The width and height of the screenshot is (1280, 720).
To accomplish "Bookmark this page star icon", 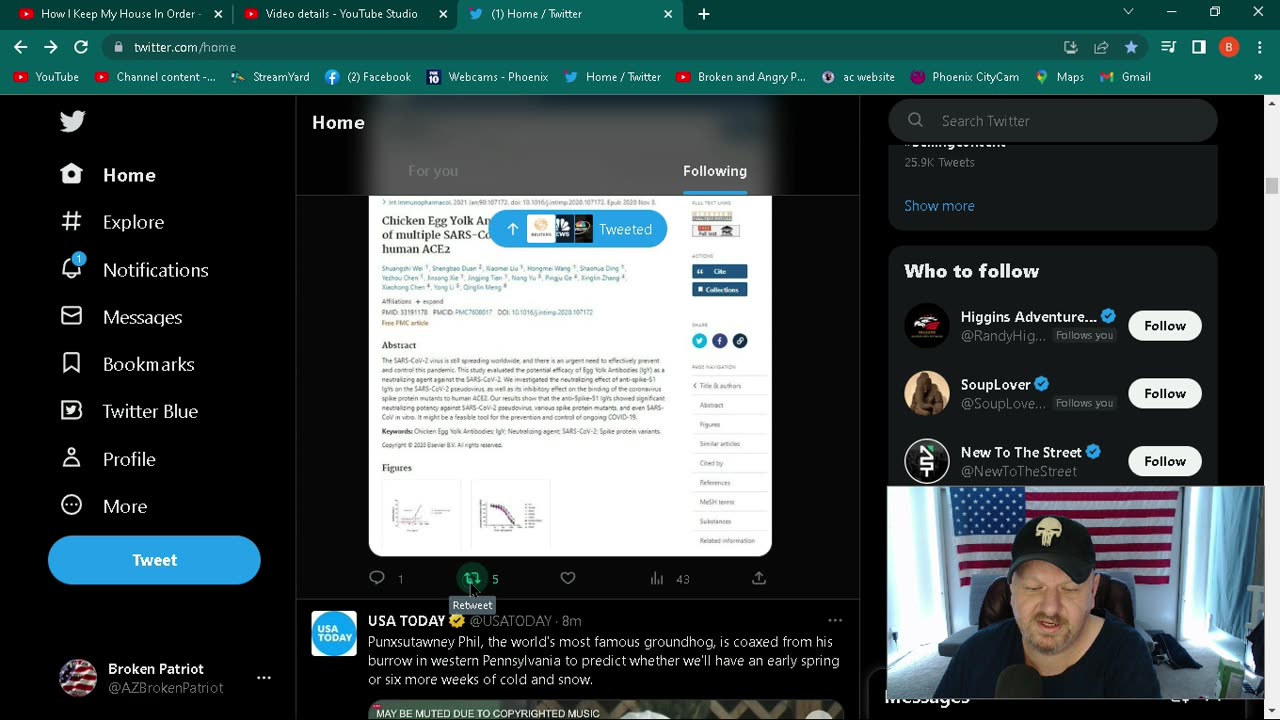I will (x=1131, y=47).
